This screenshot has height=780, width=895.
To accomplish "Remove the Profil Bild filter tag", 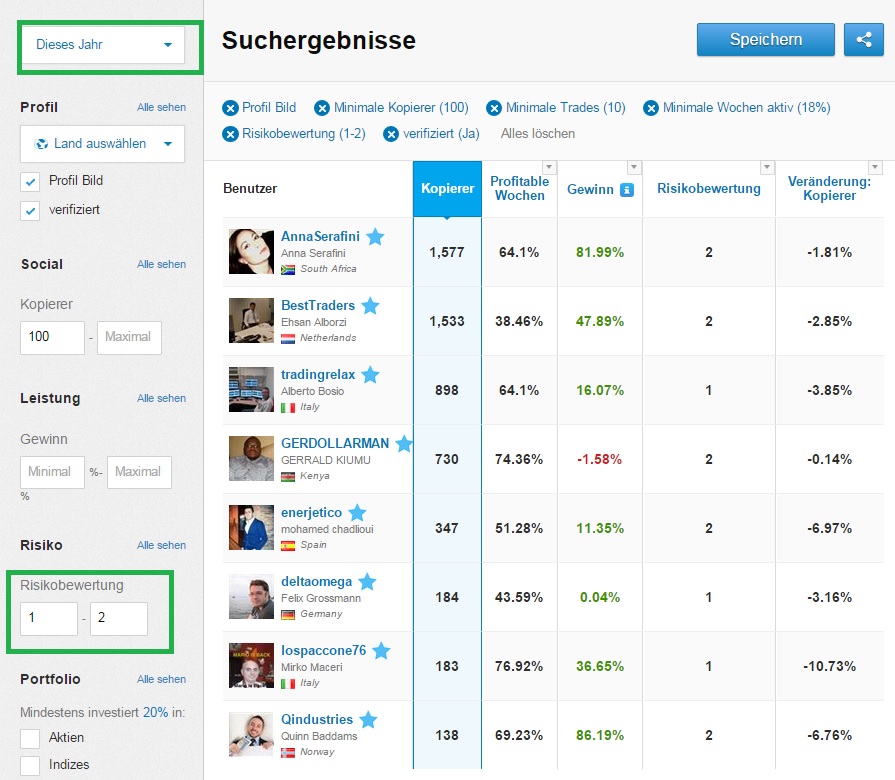I will click(230, 108).
